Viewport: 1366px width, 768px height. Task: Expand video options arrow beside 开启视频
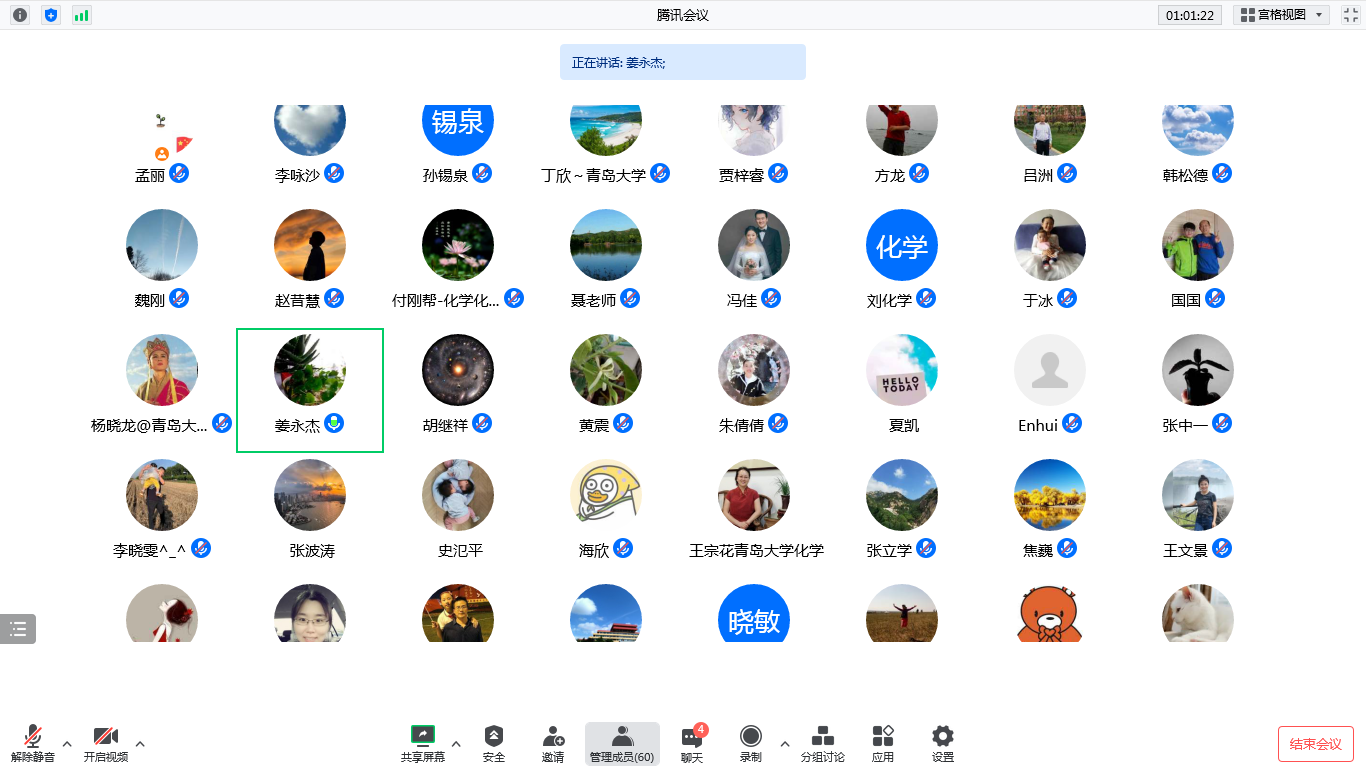pos(140,744)
